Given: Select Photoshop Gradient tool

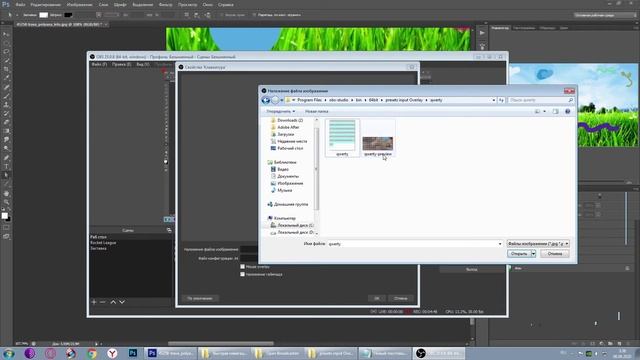Looking at the screenshot, I should point(6,131).
